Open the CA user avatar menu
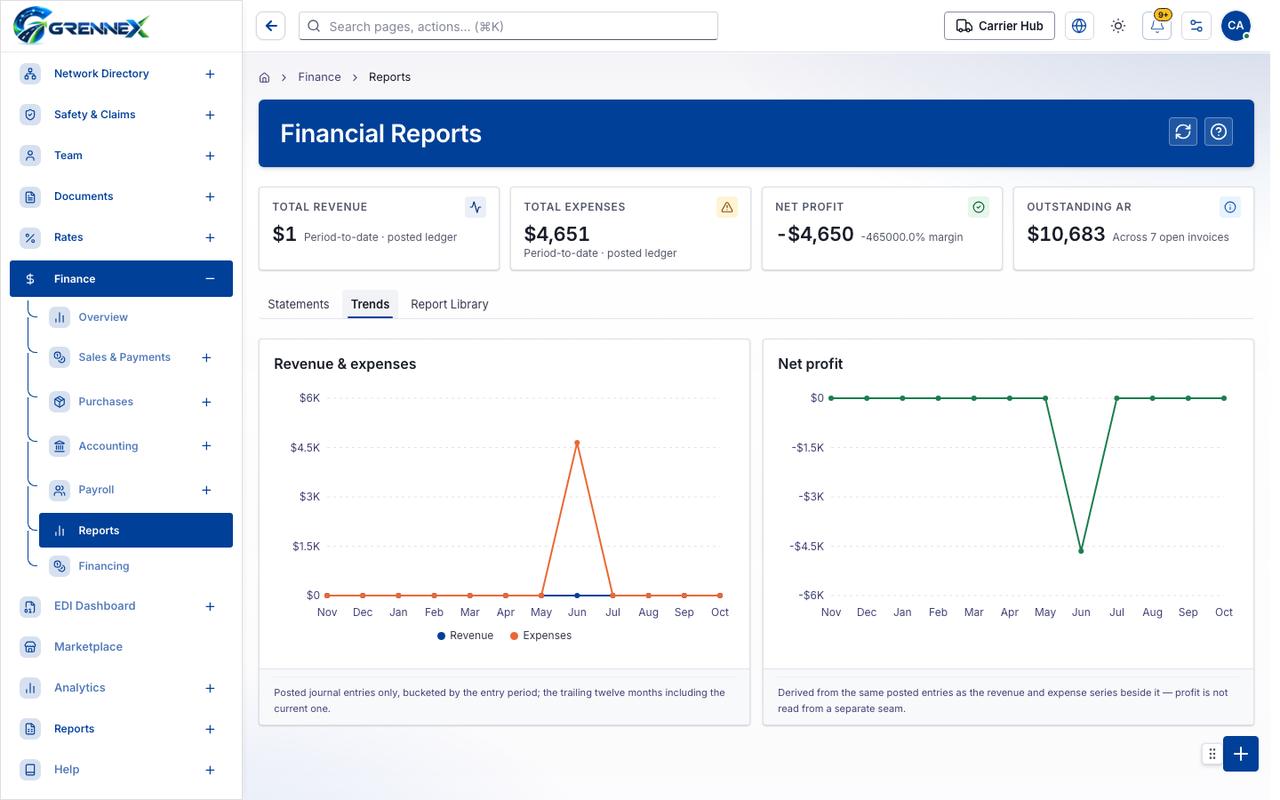 pyautogui.click(x=1236, y=26)
